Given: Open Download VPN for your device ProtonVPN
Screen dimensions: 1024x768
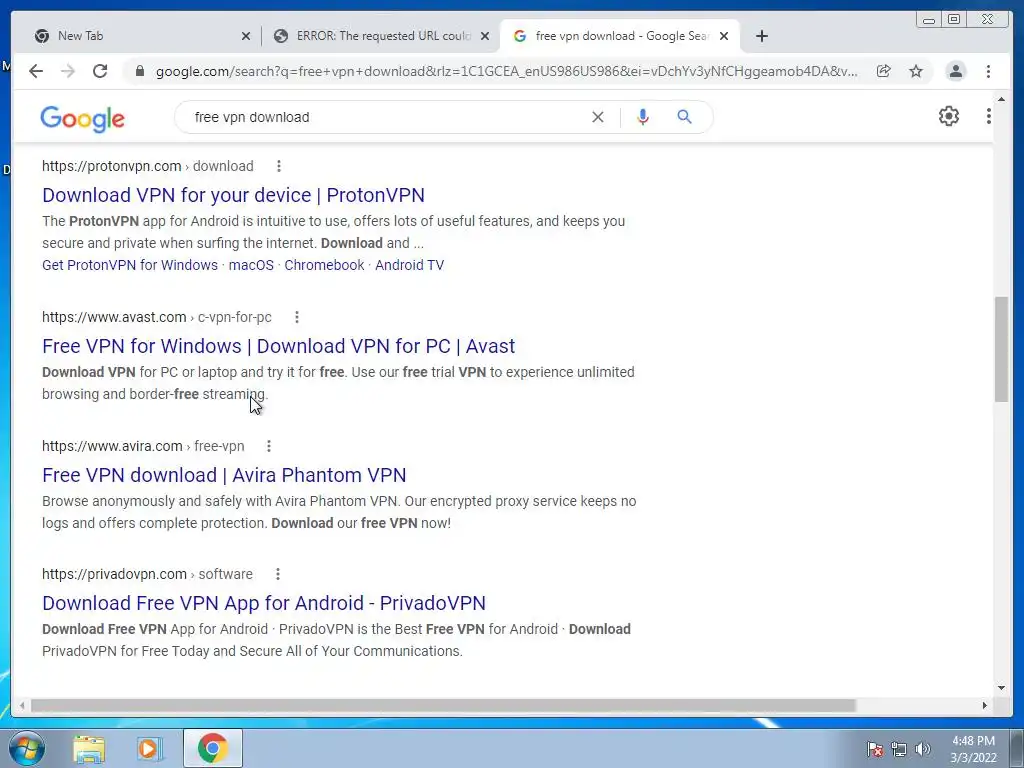Looking at the screenshot, I should [x=233, y=195].
